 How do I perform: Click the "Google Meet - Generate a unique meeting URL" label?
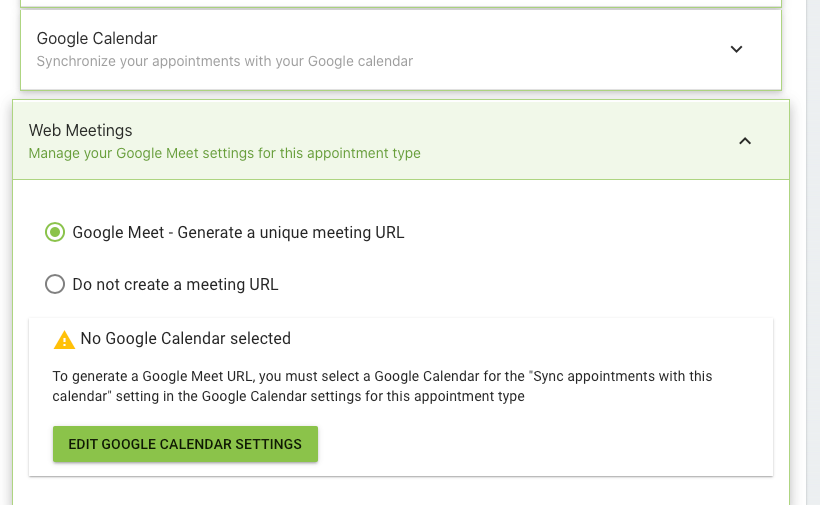pyautogui.click(x=238, y=232)
